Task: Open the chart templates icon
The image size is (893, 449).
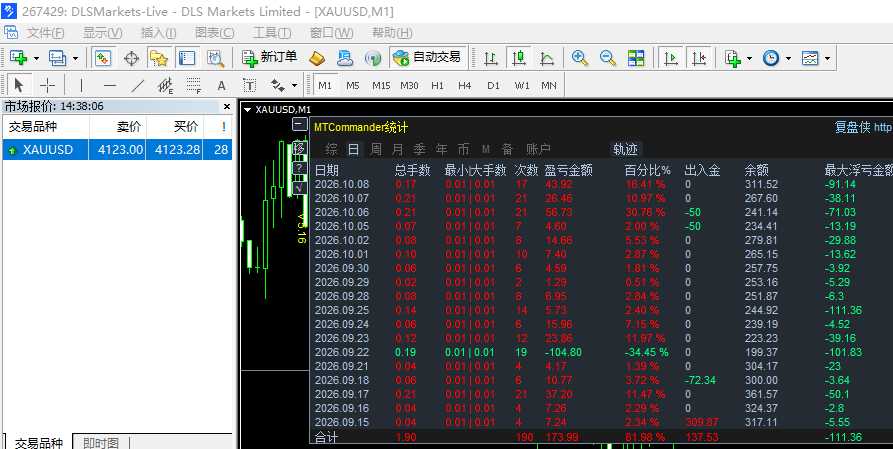Action: click(x=809, y=58)
